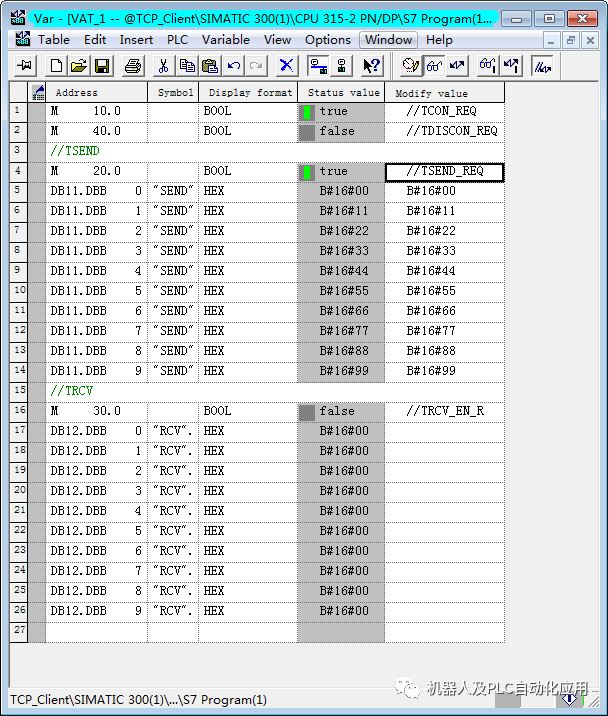
Task: Activate the context help pointer
Action: coord(372,66)
